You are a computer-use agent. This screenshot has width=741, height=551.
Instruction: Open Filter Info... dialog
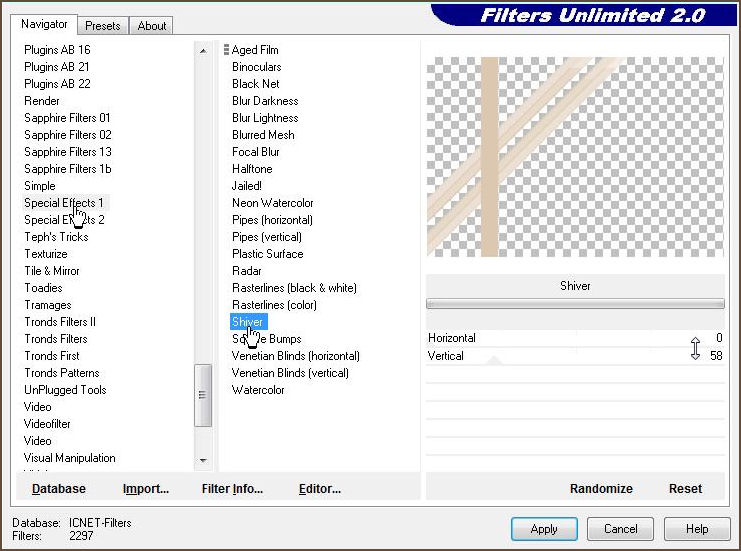232,489
